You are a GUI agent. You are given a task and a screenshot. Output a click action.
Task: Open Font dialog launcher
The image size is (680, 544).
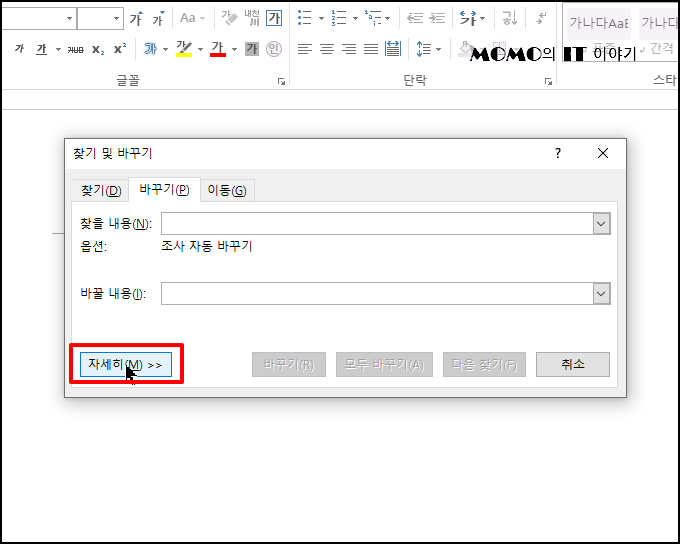(281, 81)
